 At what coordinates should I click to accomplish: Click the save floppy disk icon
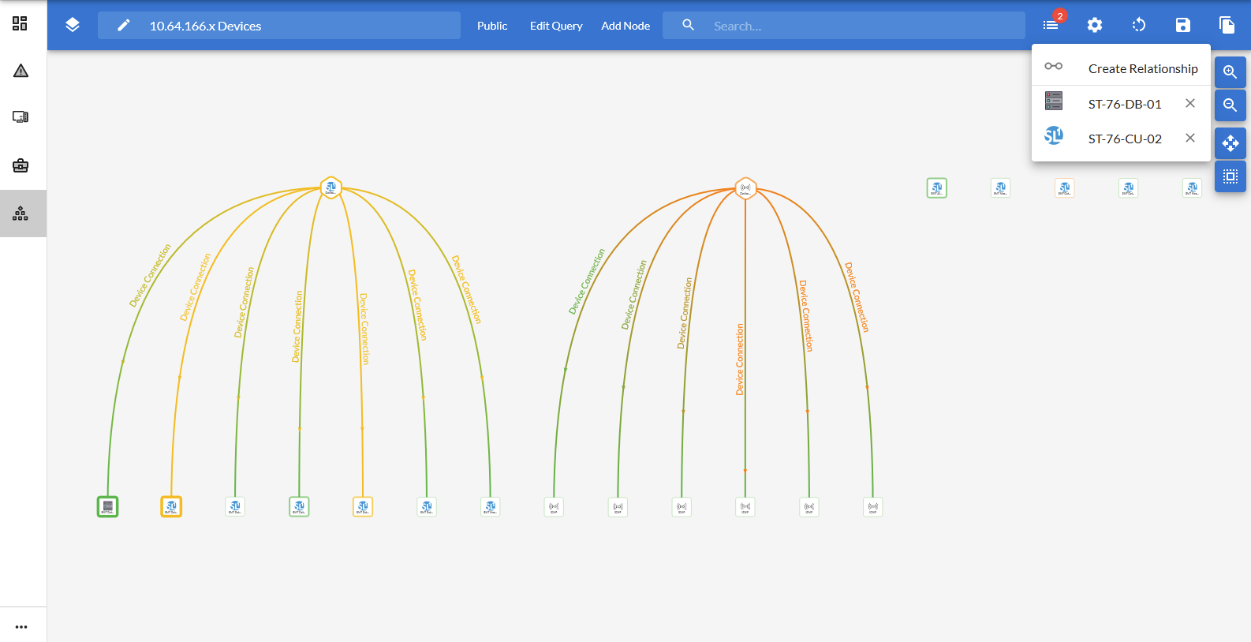[1183, 25]
